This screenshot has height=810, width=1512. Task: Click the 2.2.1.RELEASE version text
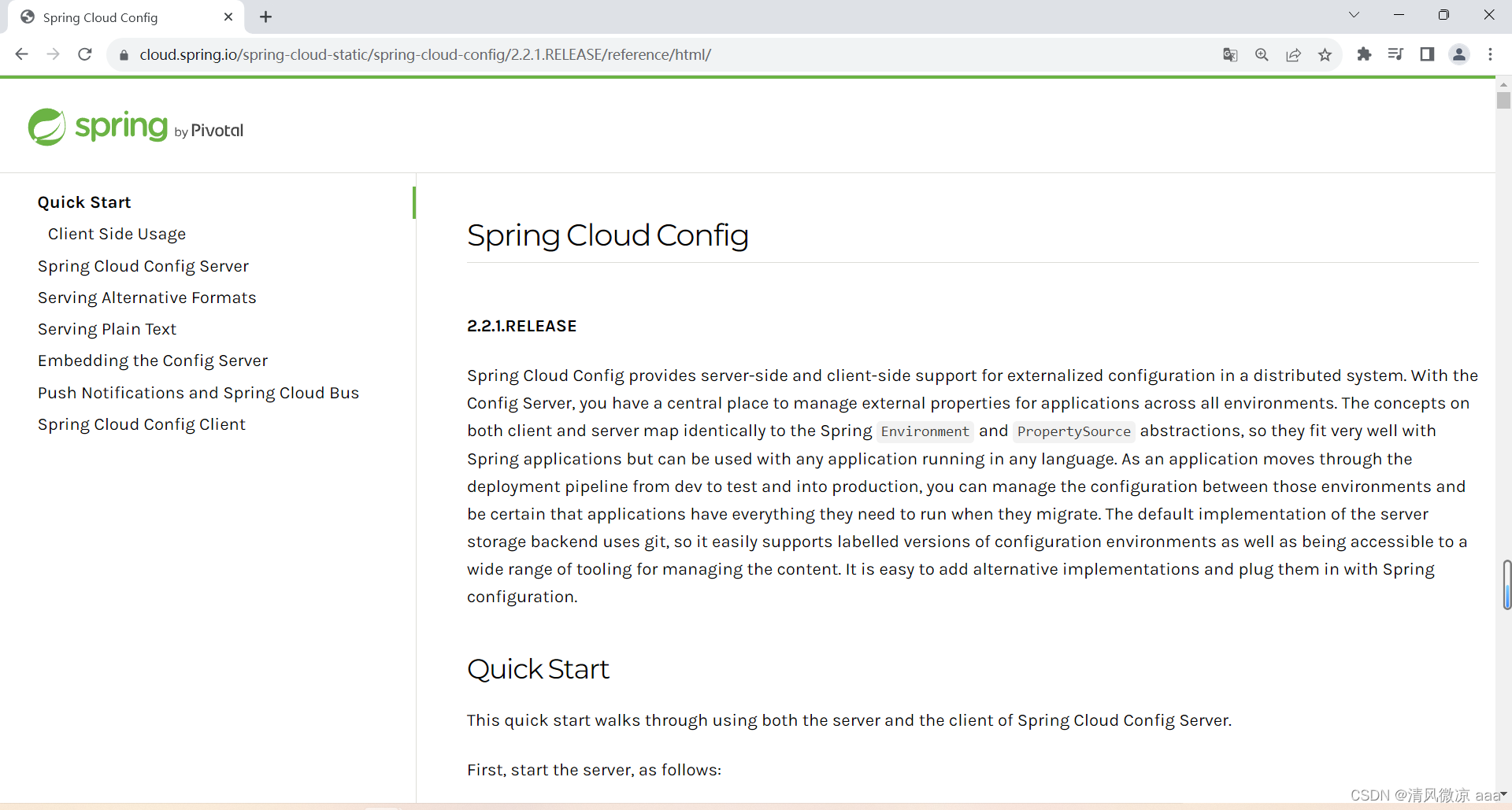tap(521, 326)
